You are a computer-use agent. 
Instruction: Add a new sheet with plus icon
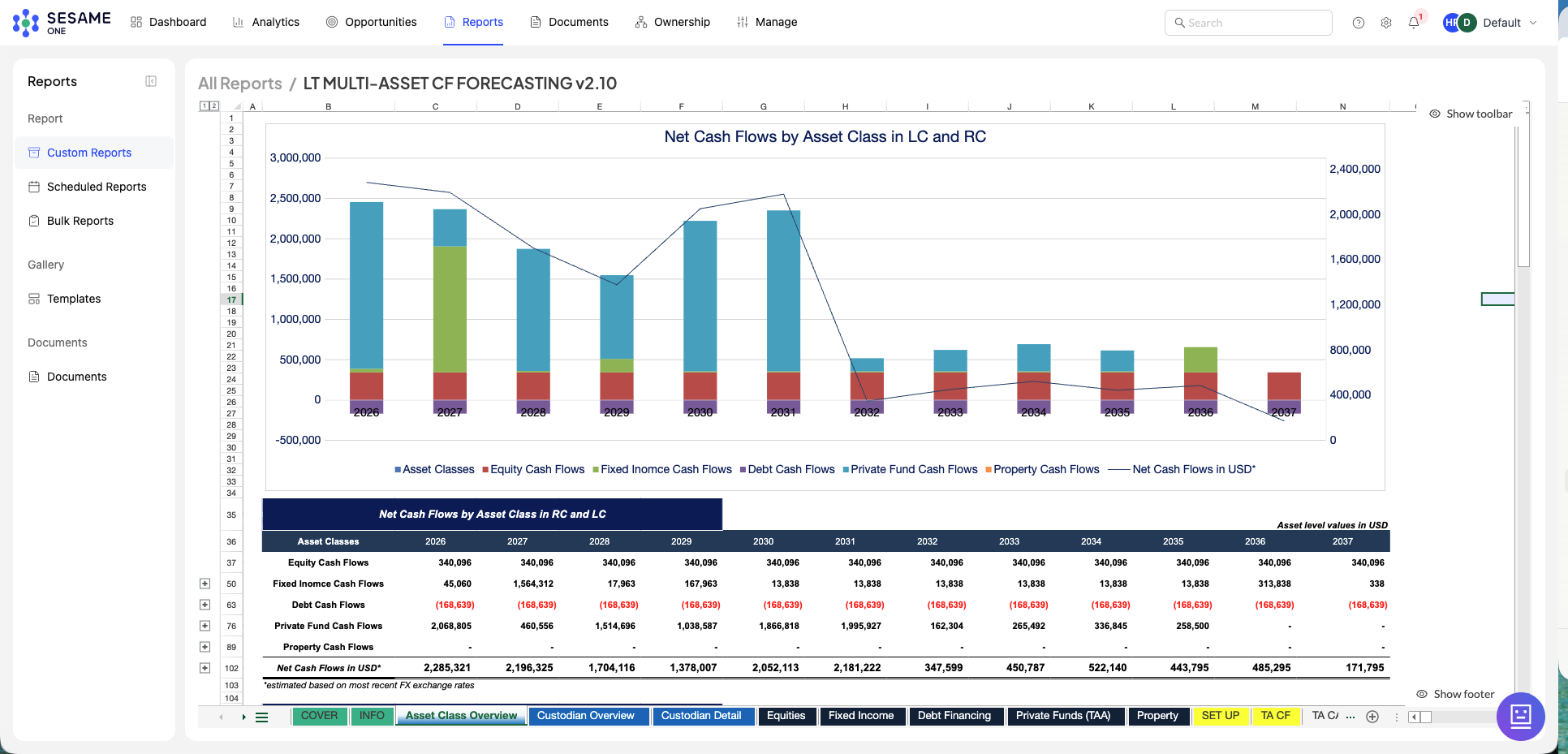pos(1372,717)
